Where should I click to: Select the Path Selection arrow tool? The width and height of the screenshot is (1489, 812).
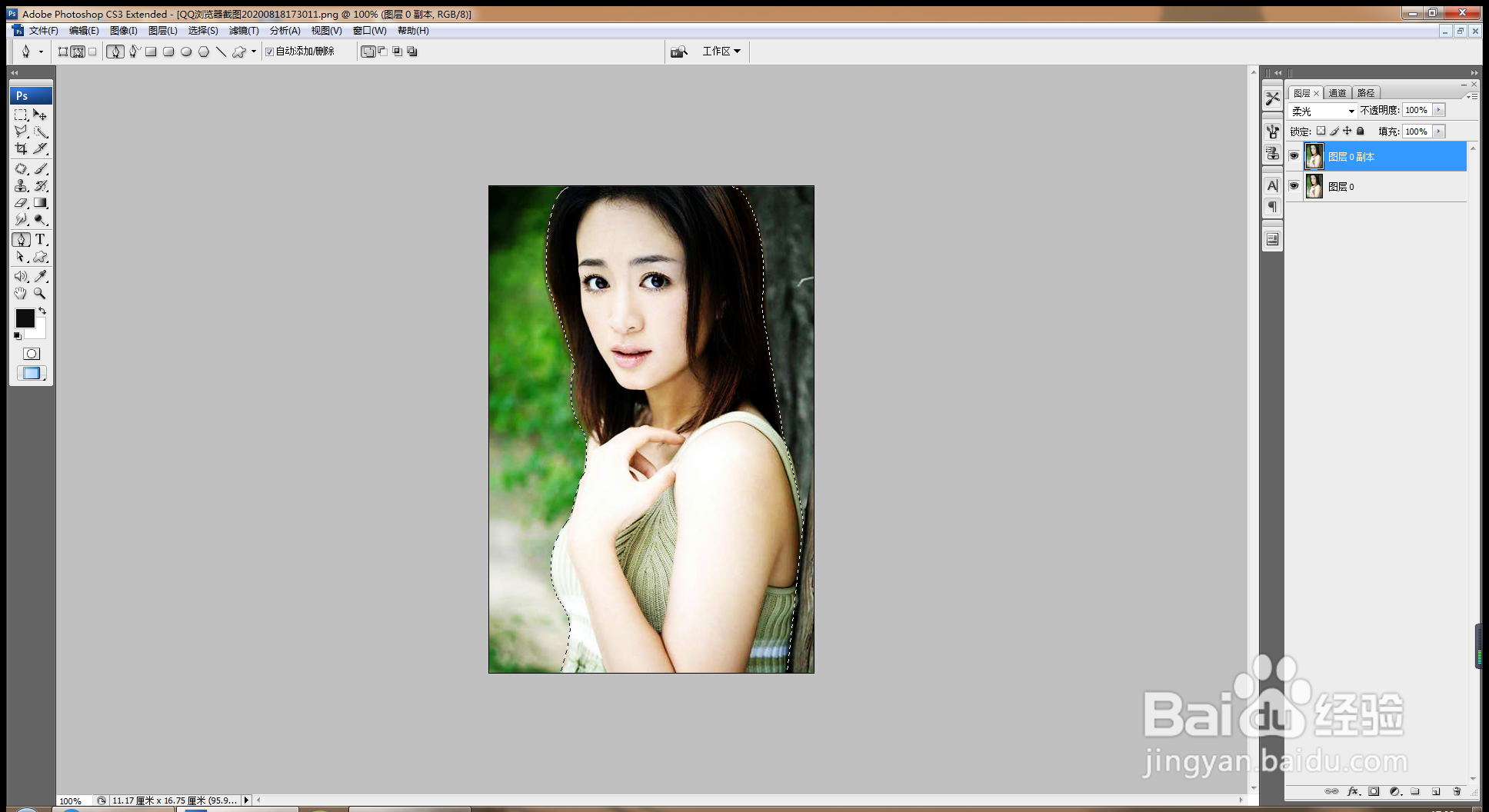[x=21, y=257]
